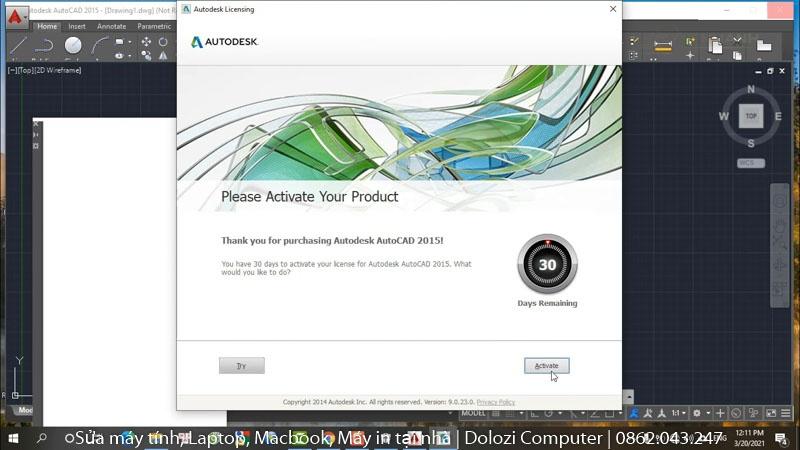Click the Try button
This screenshot has width=800, height=450.
[242, 366]
